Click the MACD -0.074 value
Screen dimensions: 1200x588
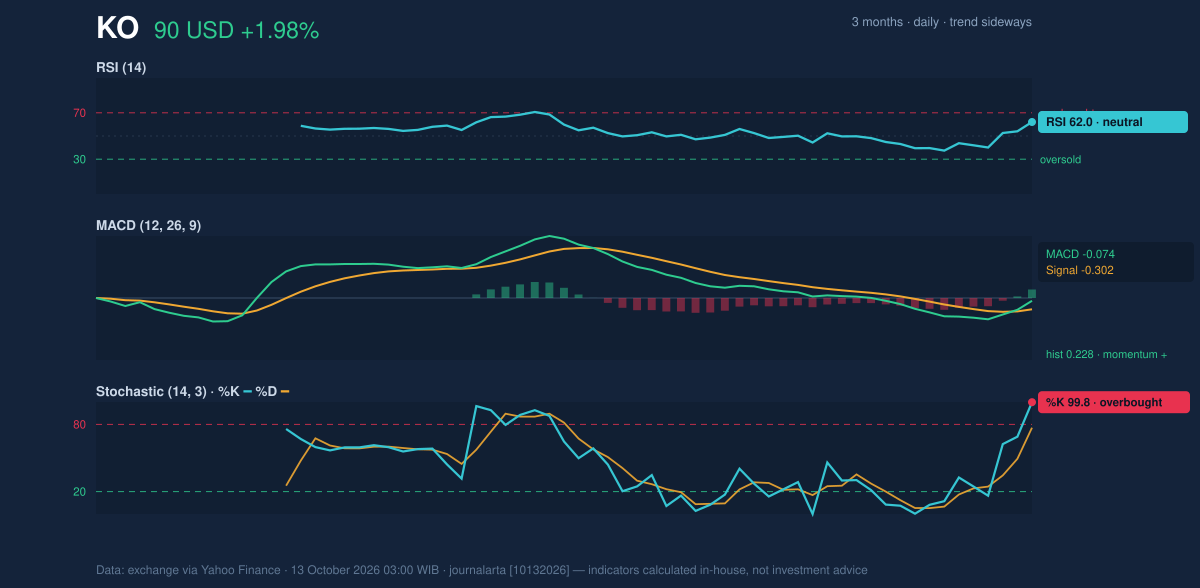click(x=1080, y=254)
